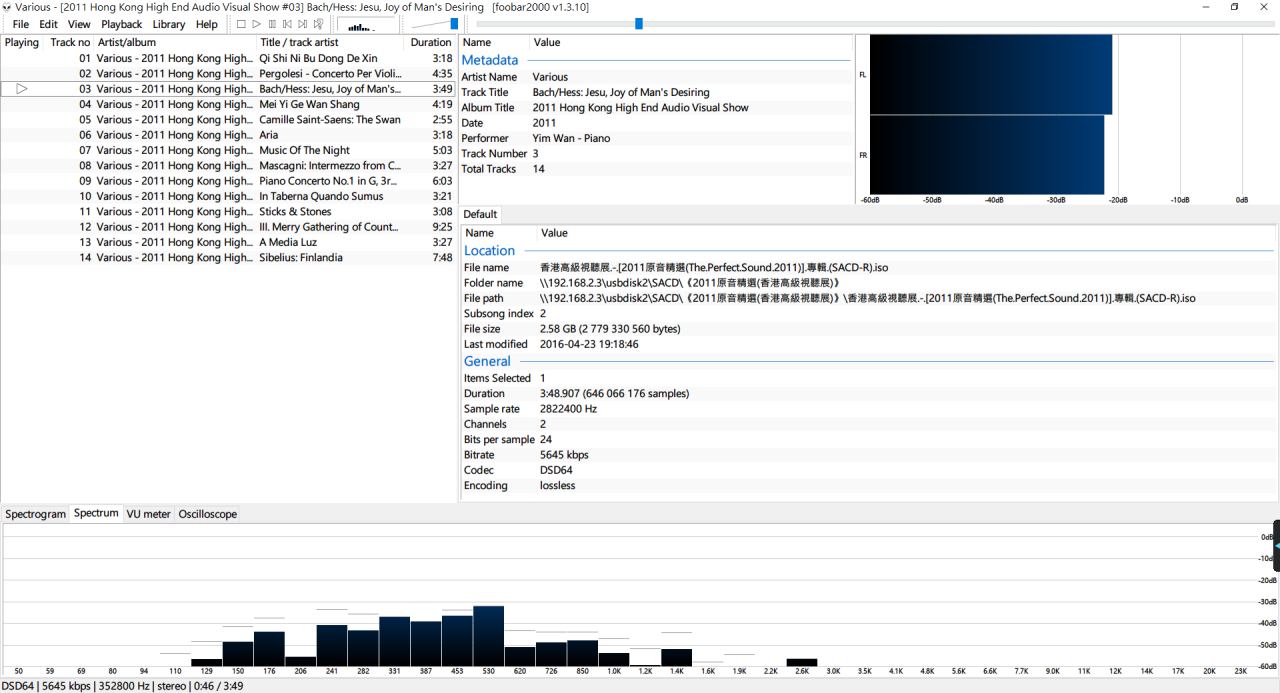Select track 05 Camille Saint-Saens: The Swan

click(329, 120)
